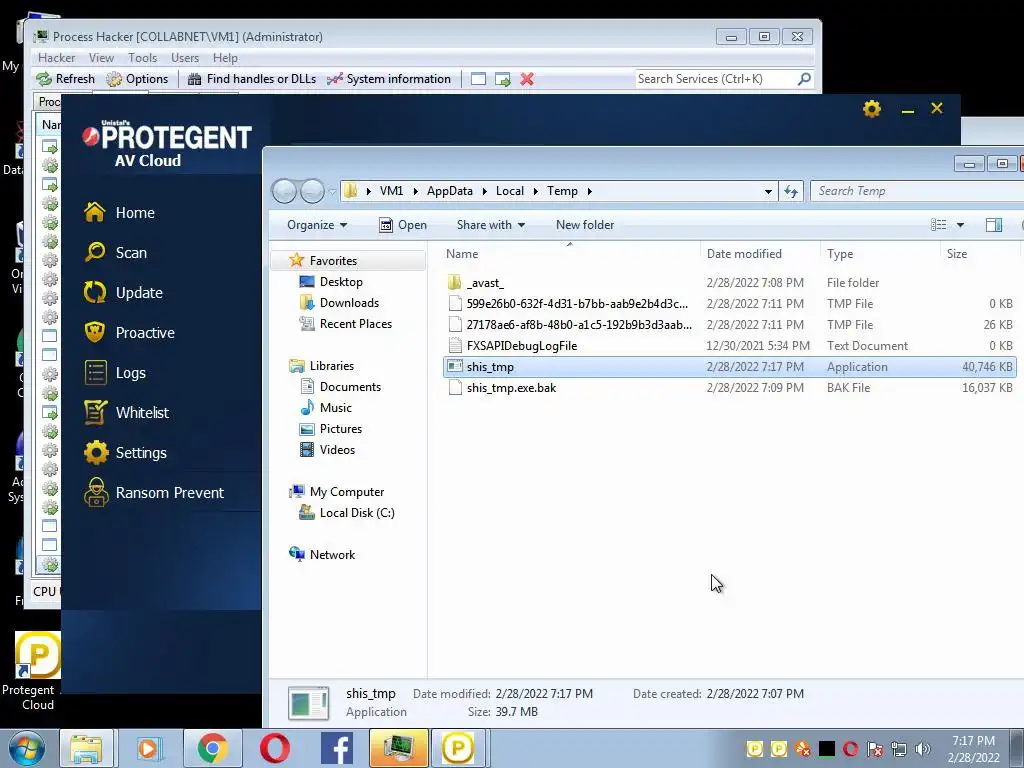Screen dimensions: 1024x768
Task: Open the Help menu in Process Hacker
Action: pyautogui.click(x=225, y=57)
